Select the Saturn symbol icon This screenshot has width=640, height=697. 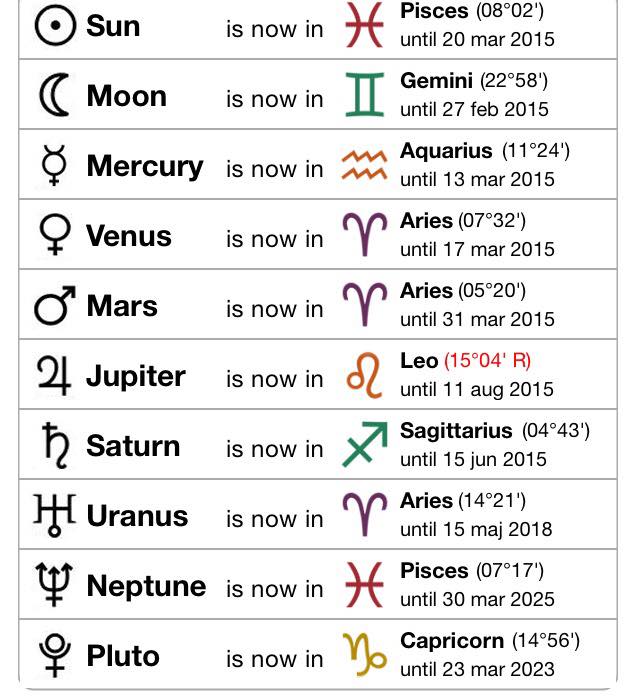pos(56,445)
